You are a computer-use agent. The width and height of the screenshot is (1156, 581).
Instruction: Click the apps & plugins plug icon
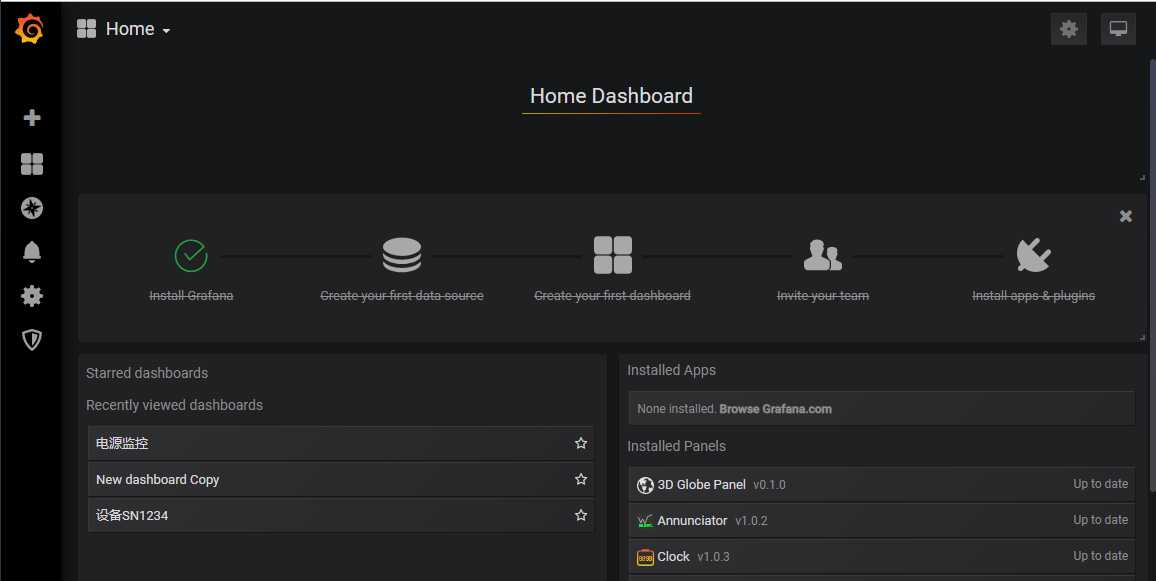click(x=1034, y=255)
